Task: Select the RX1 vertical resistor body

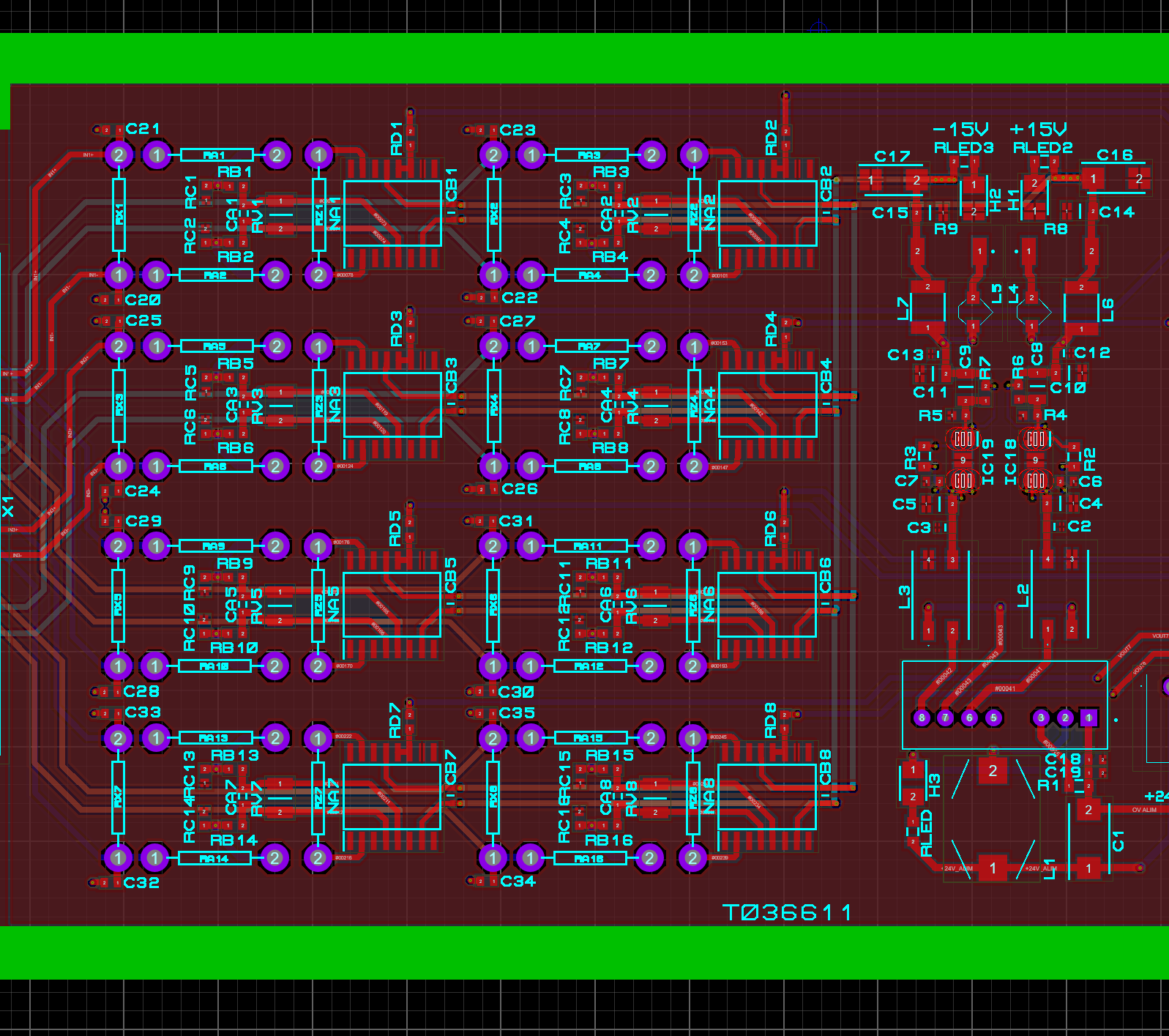Action: point(119,215)
